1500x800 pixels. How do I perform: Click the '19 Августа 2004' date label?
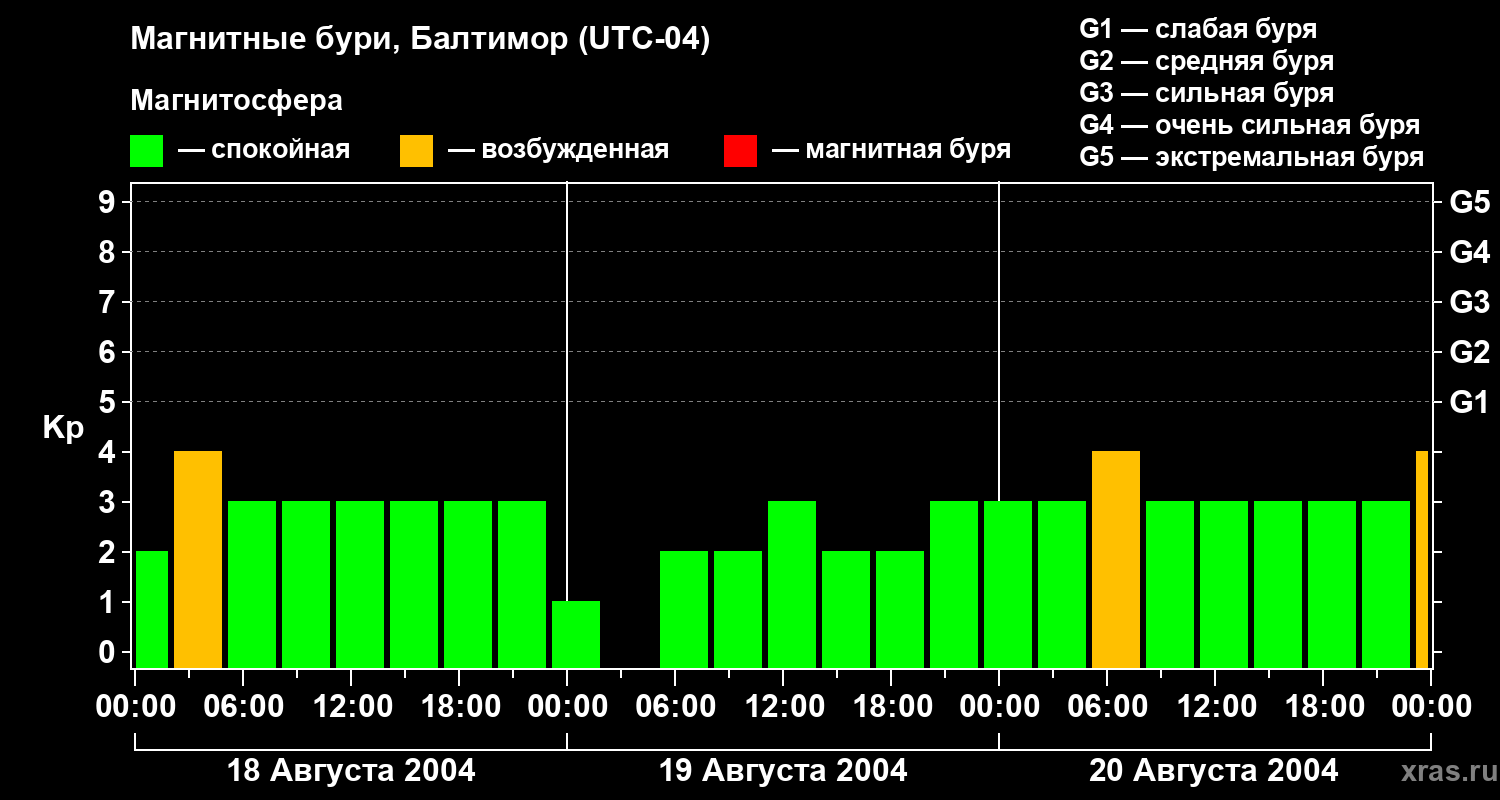pos(783,771)
